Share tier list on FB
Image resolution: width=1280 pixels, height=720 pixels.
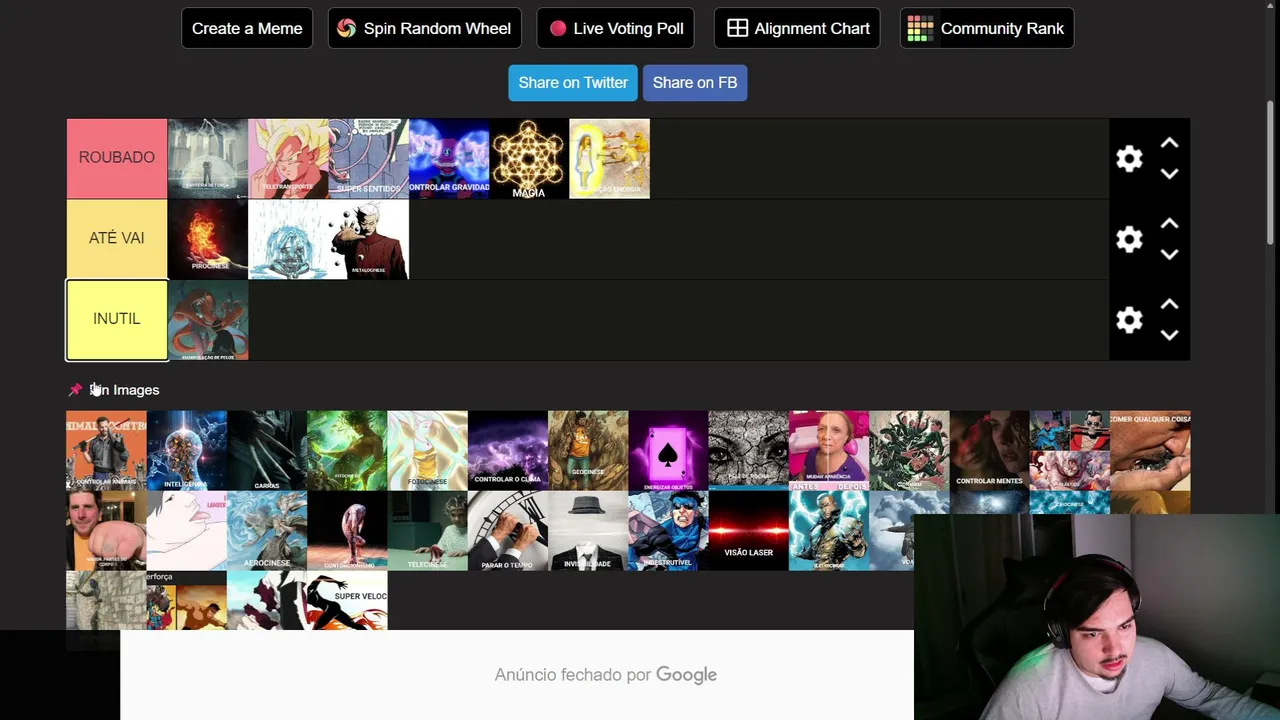[695, 83]
